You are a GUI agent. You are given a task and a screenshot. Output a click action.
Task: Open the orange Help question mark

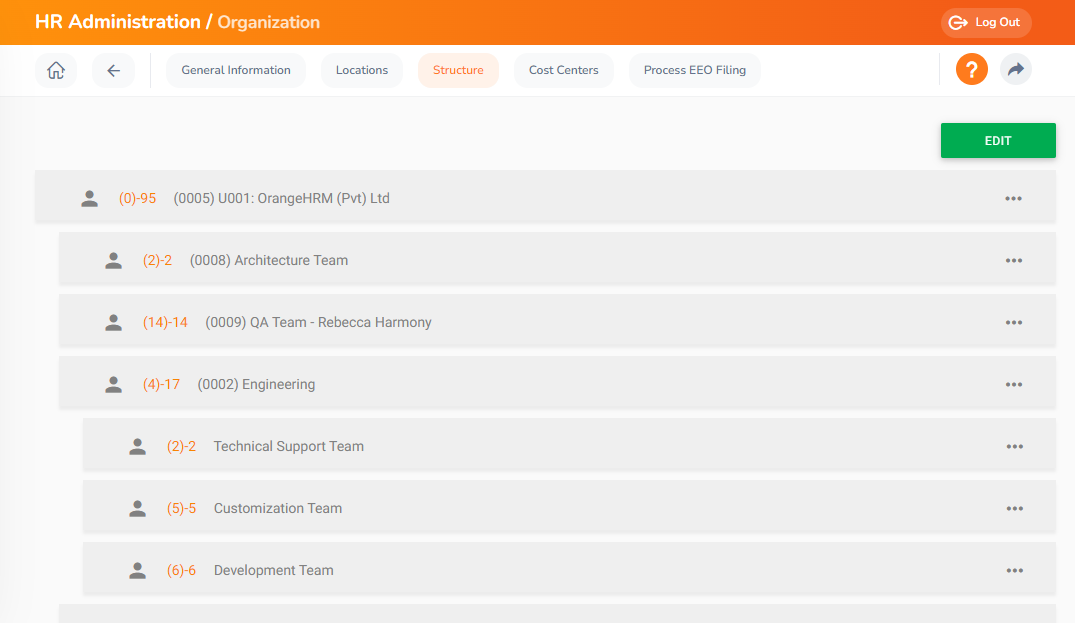click(x=971, y=69)
